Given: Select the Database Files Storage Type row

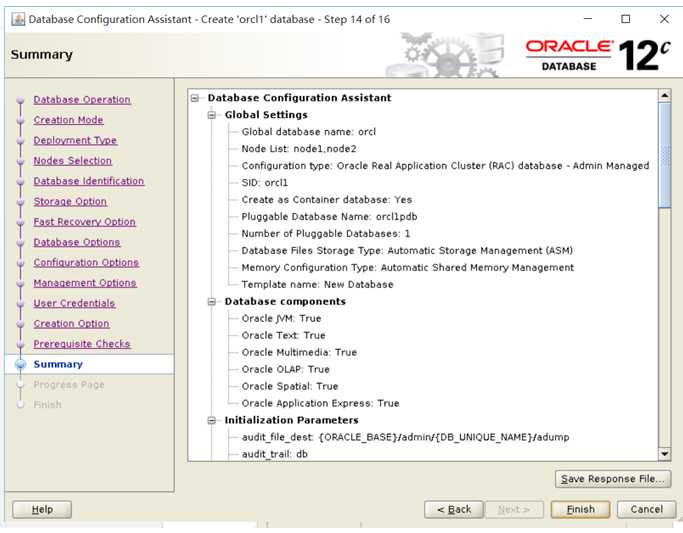Looking at the screenshot, I should click(x=407, y=251).
